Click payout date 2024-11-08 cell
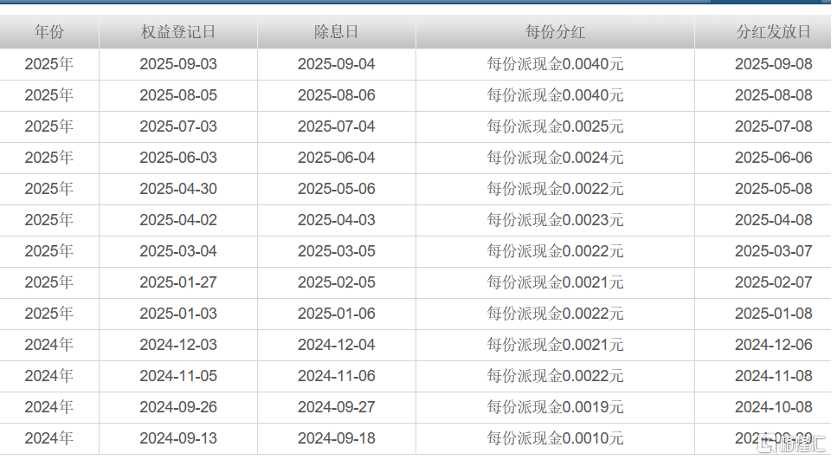The width and height of the screenshot is (832, 460). coord(773,375)
